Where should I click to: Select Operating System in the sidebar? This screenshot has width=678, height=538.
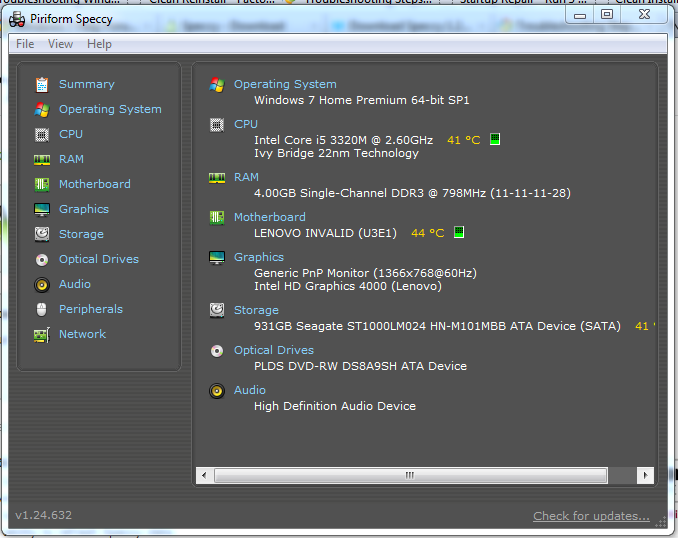click(110, 109)
